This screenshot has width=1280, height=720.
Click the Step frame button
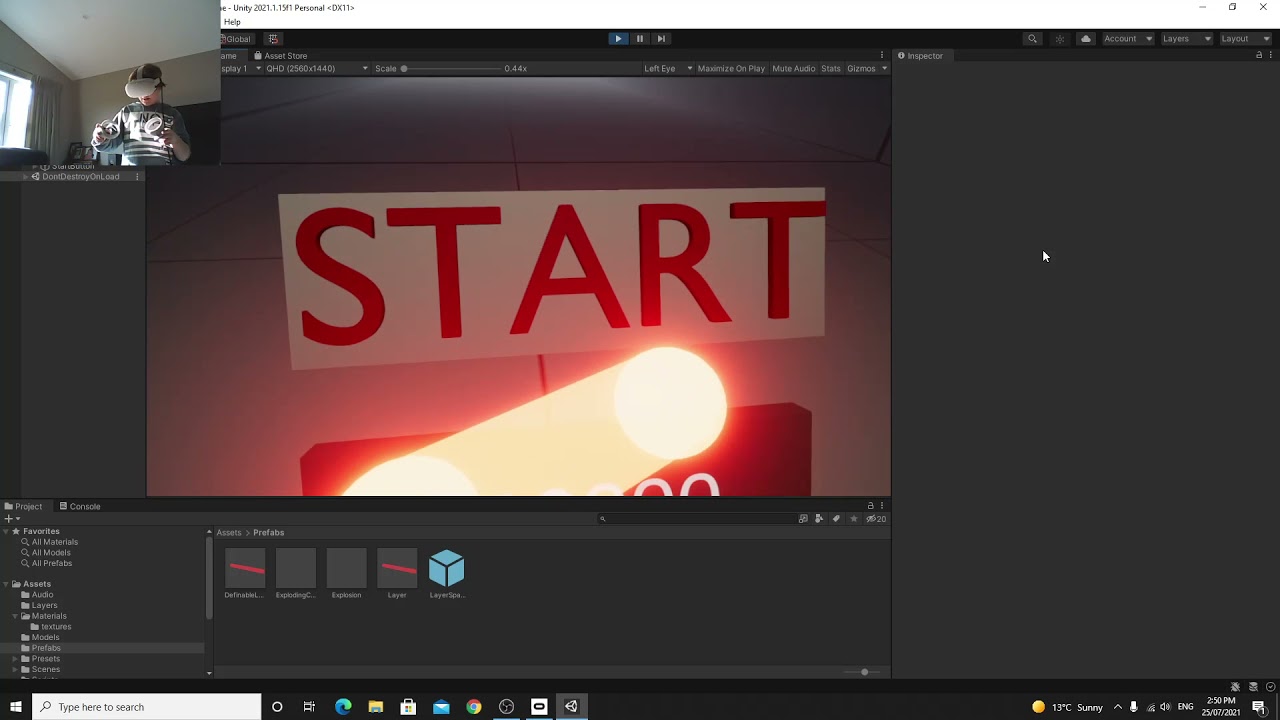[661, 39]
